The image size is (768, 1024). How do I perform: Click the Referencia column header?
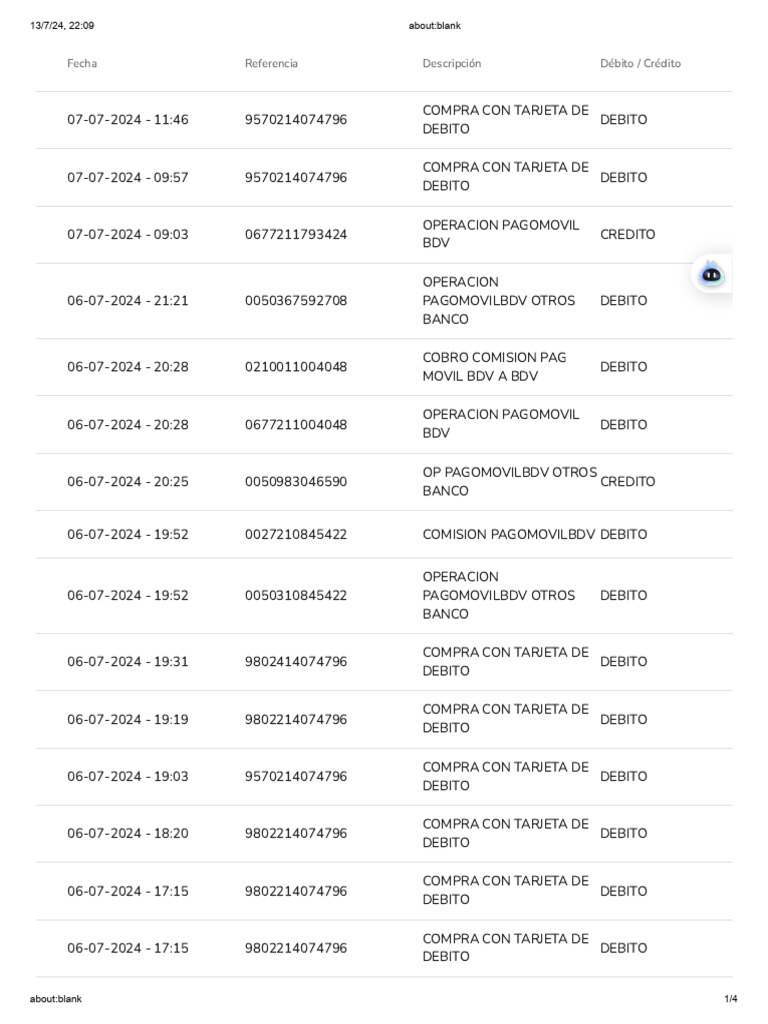pyautogui.click(x=271, y=64)
